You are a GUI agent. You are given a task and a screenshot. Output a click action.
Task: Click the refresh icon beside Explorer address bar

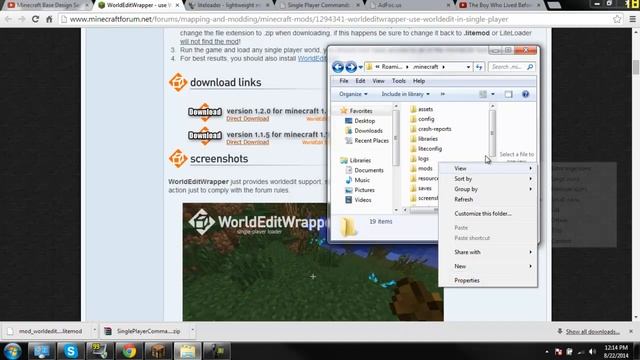(x=479, y=67)
